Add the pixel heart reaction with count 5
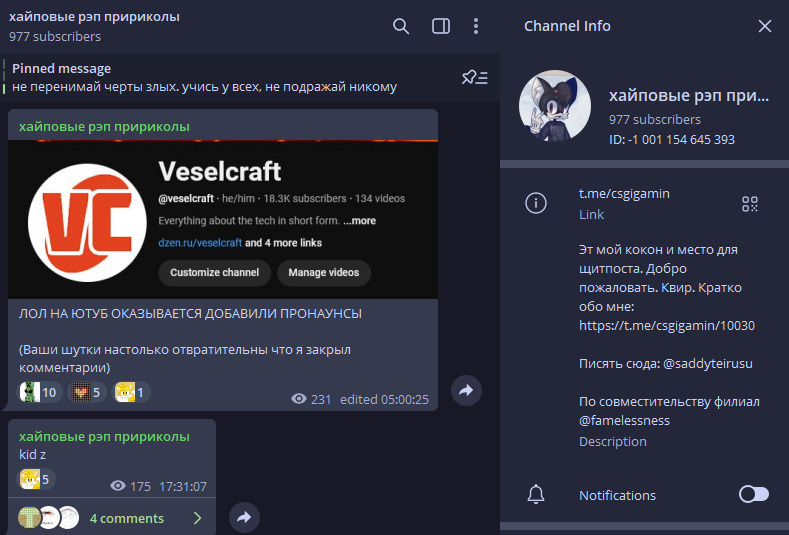The image size is (789, 535). [x=87, y=392]
